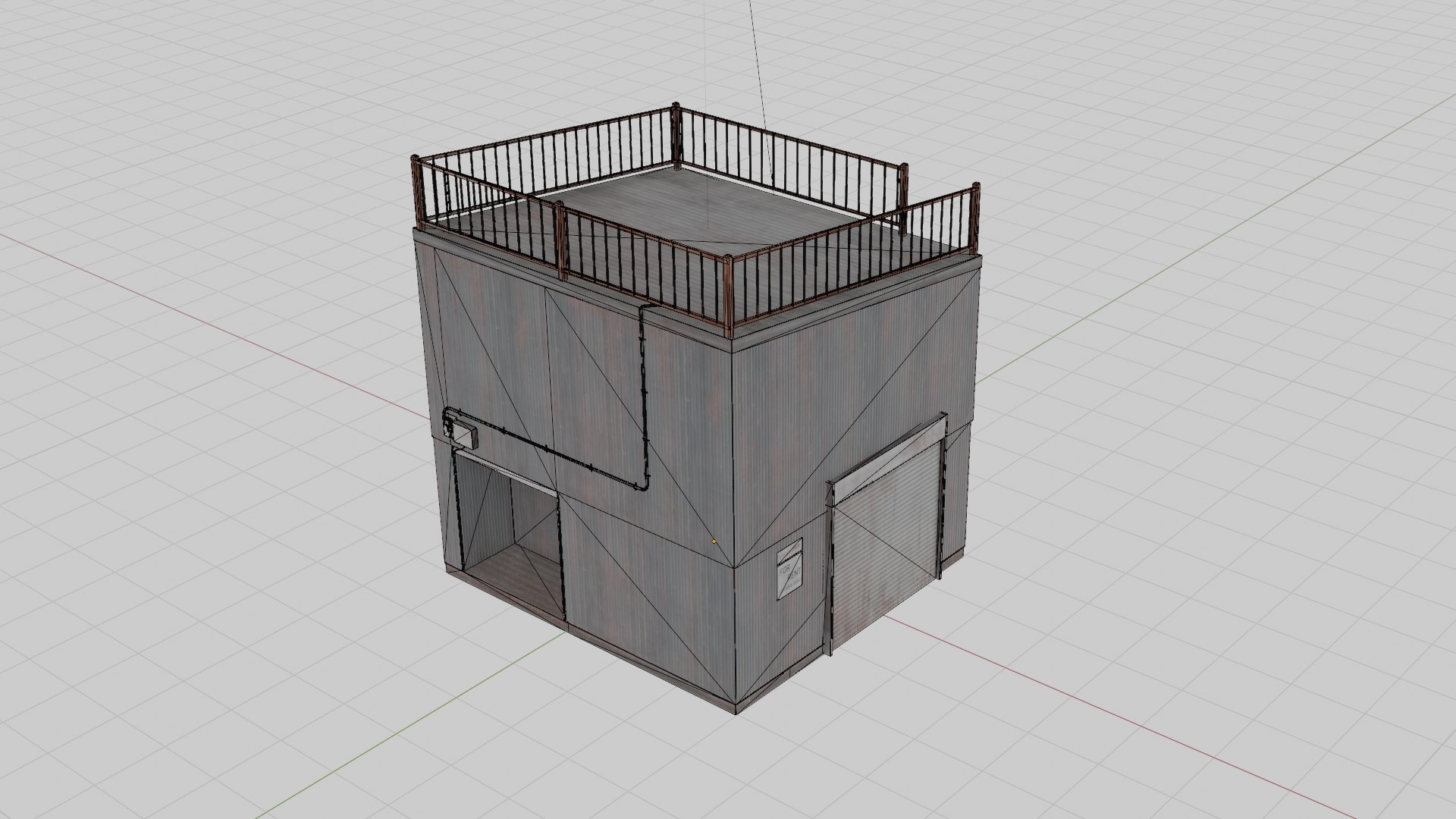Select the open doorway entrance
The width and height of the screenshot is (1456, 819).
click(x=509, y=534)
